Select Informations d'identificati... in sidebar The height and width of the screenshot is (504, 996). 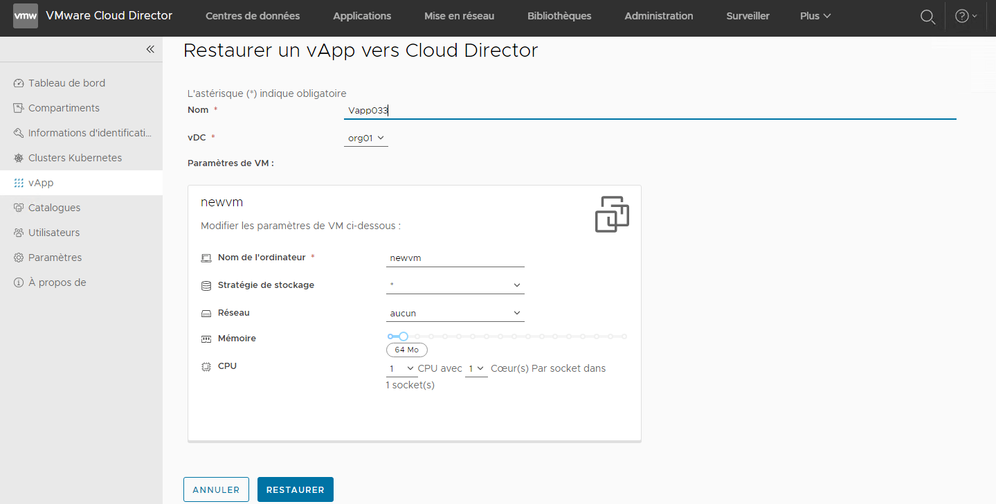pos(81,133)
